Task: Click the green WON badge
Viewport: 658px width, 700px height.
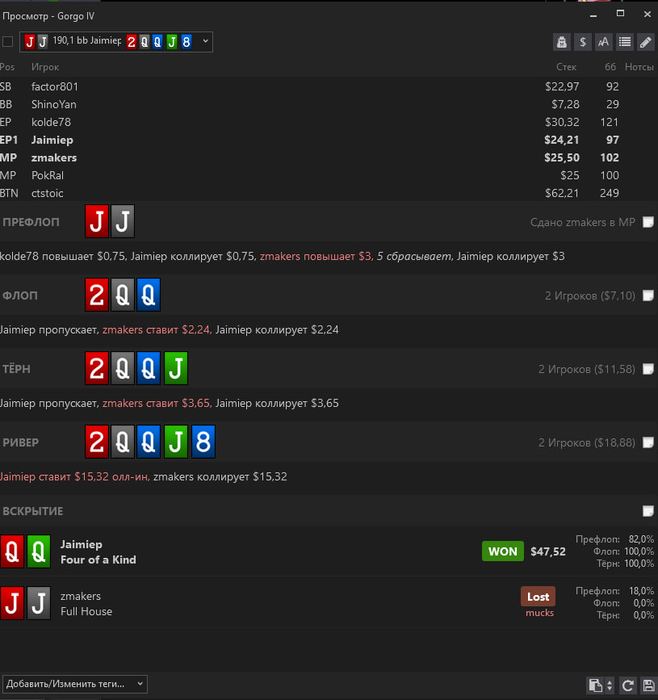Action: [x=503, y=551]
